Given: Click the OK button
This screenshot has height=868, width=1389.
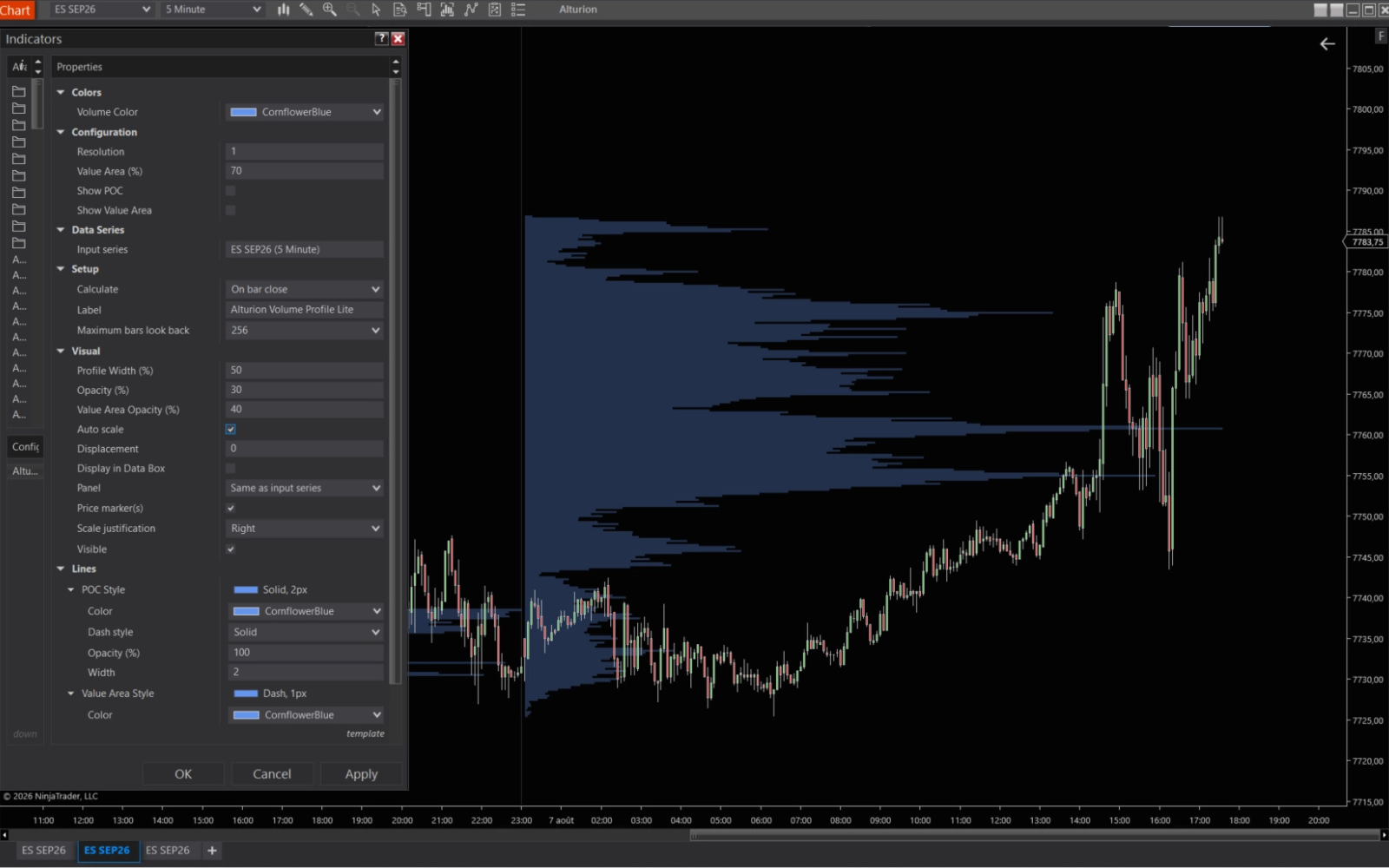Looking at the screenshot, I should click(183, 773).
